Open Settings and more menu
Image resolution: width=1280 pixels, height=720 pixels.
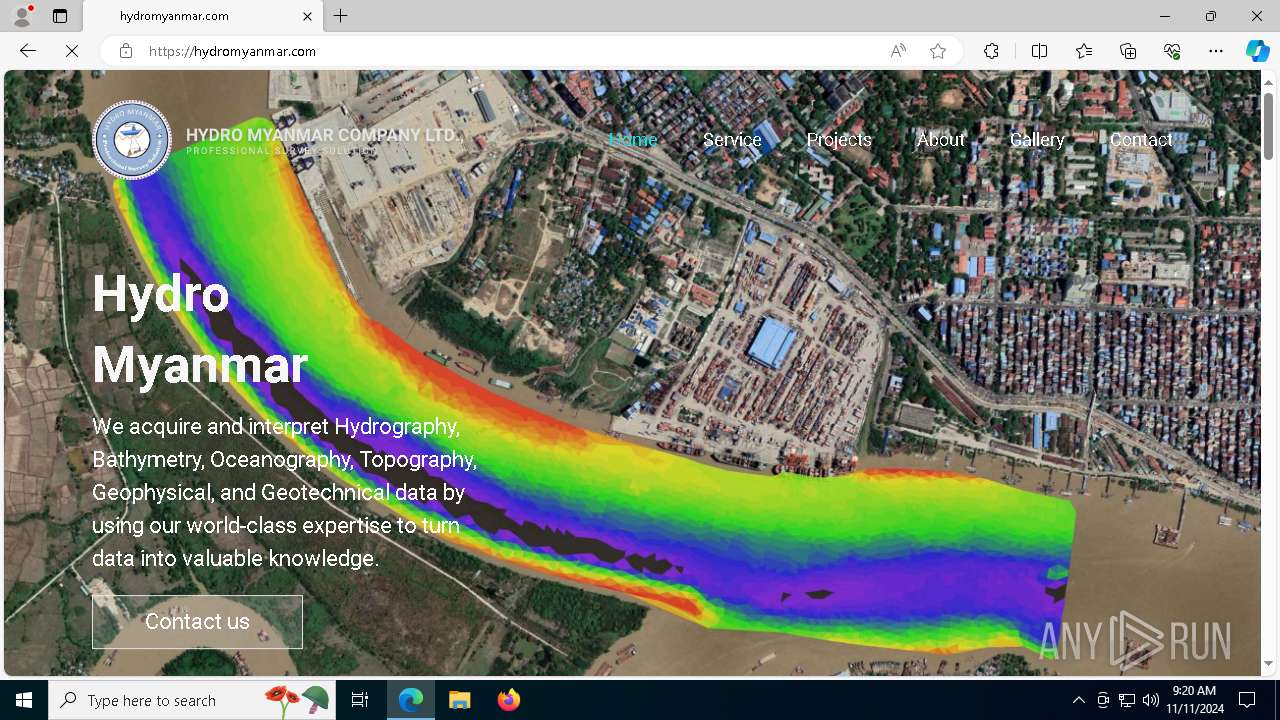[x=1216, y=51]
